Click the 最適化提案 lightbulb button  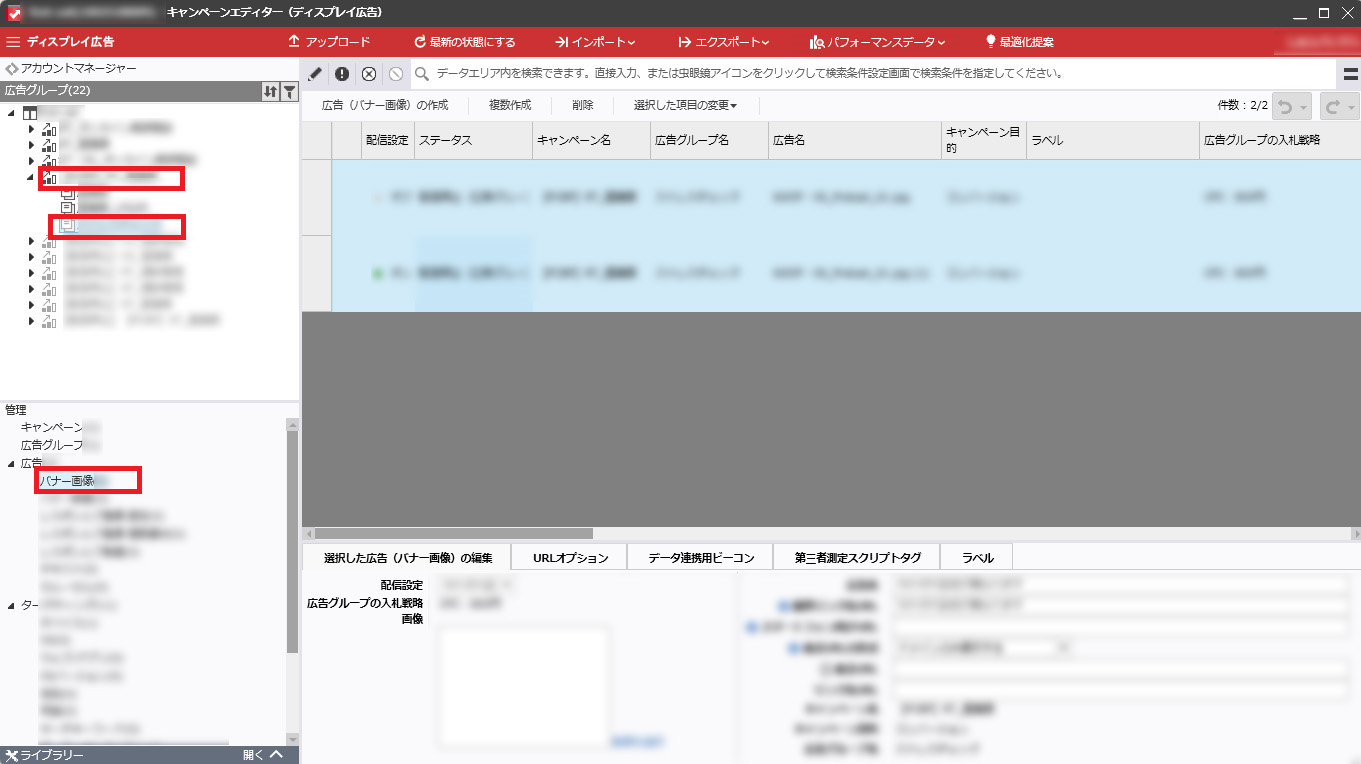coord(1019,42)
